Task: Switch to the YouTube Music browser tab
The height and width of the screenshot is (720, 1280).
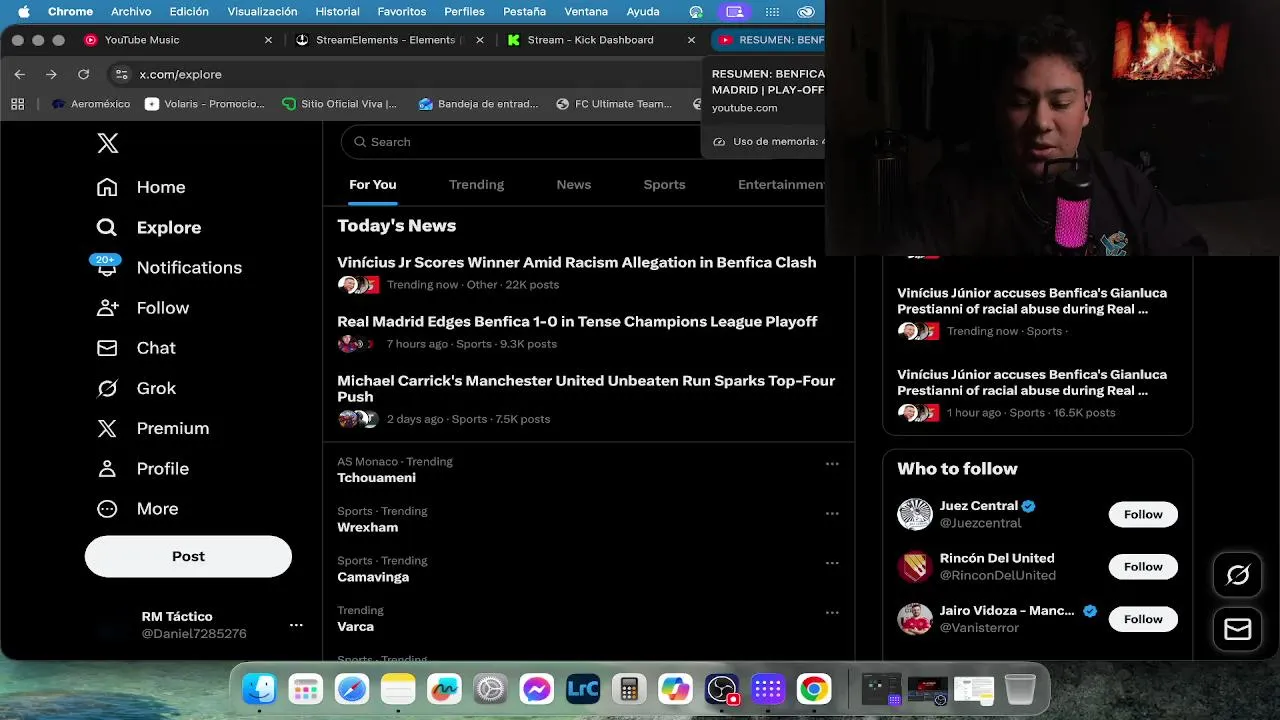Action: point(177,40)
